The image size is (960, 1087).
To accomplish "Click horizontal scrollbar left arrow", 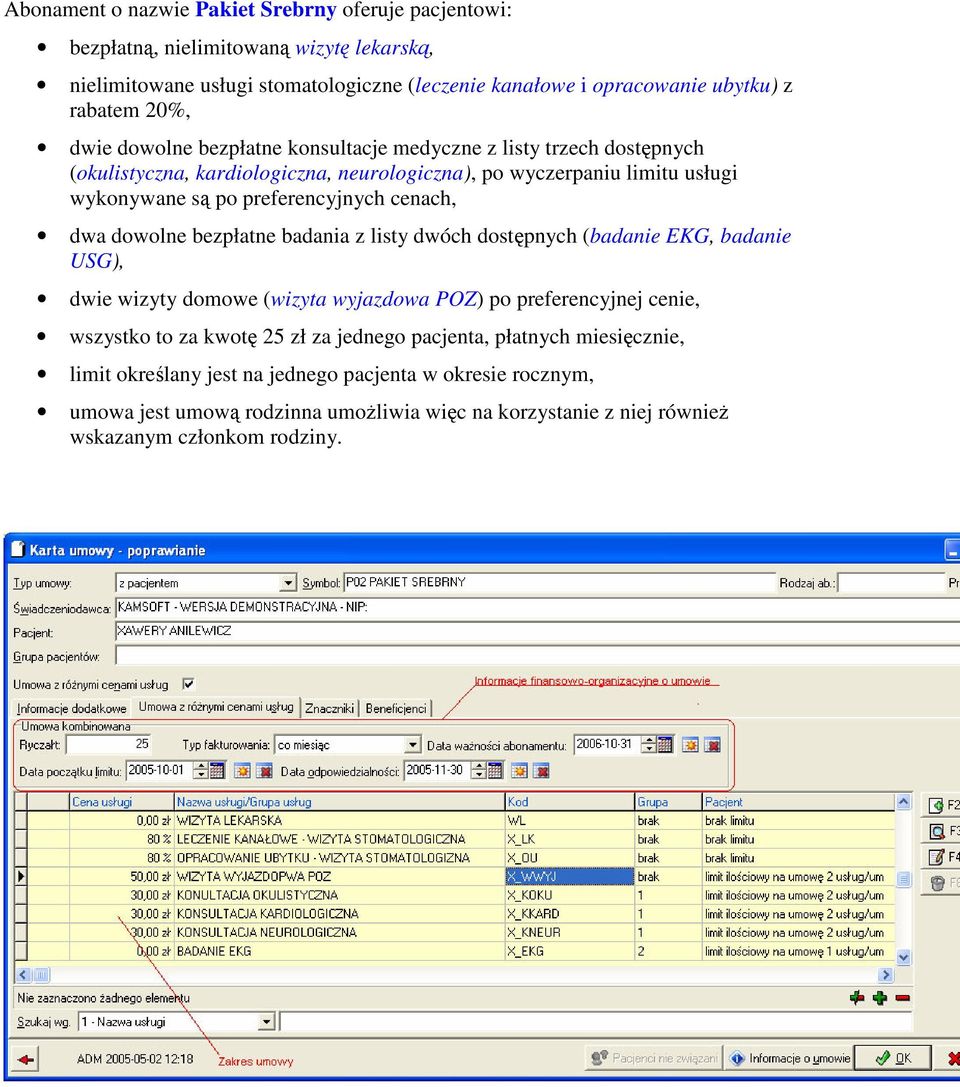I will coord(23,975).
